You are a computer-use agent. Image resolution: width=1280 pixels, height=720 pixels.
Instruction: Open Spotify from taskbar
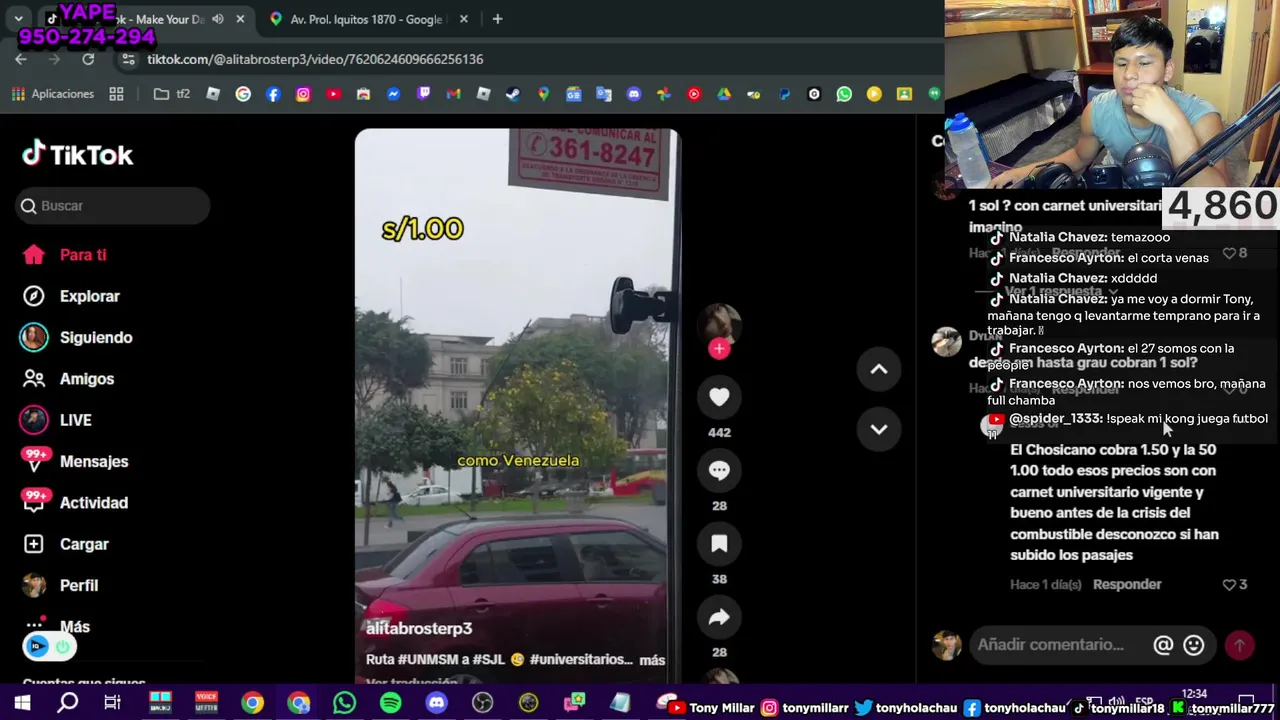click(390, 703)
